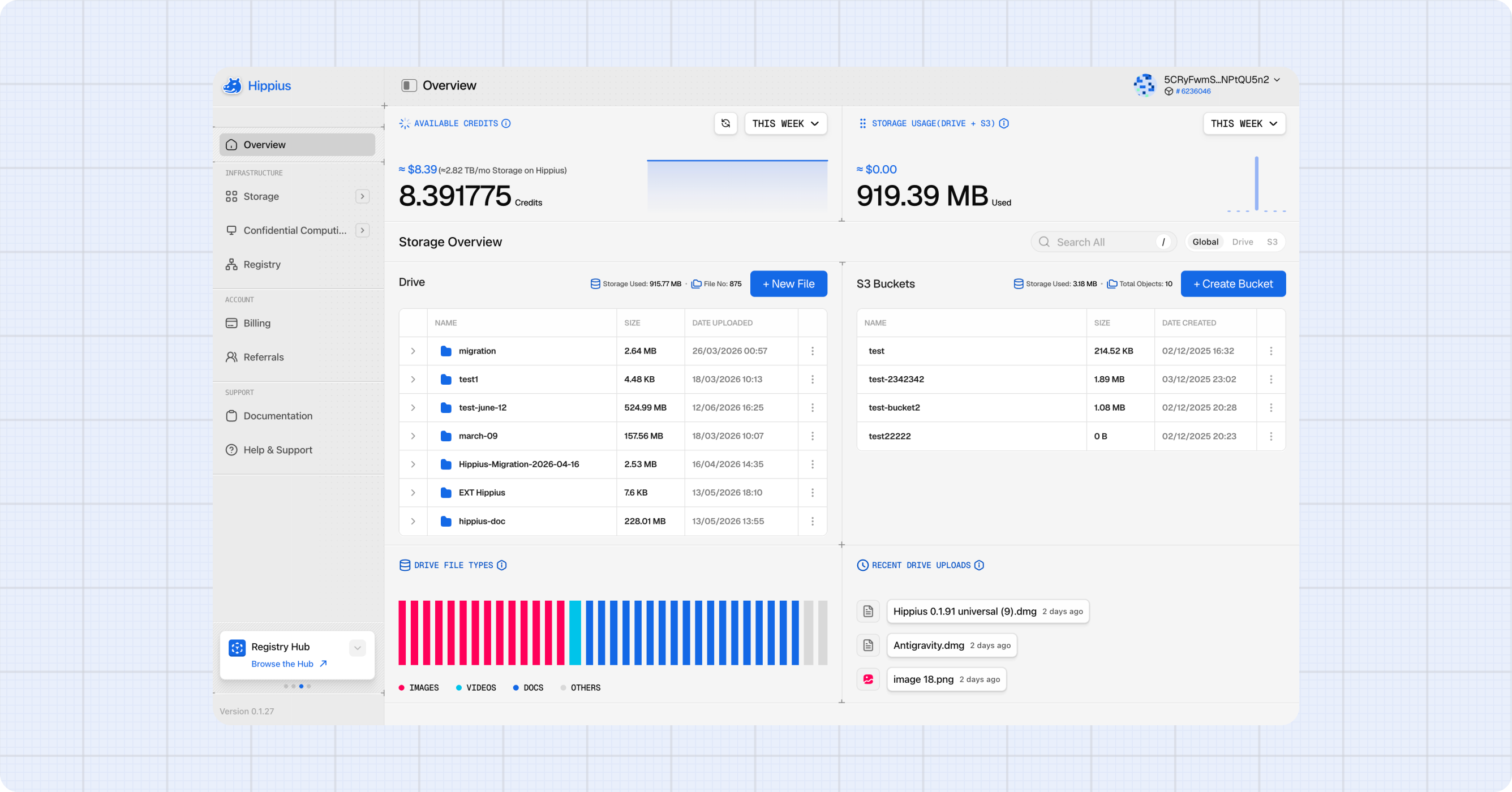
Task: Click the Storage Usage bar chart
Action: click(x=1256, y=184)
